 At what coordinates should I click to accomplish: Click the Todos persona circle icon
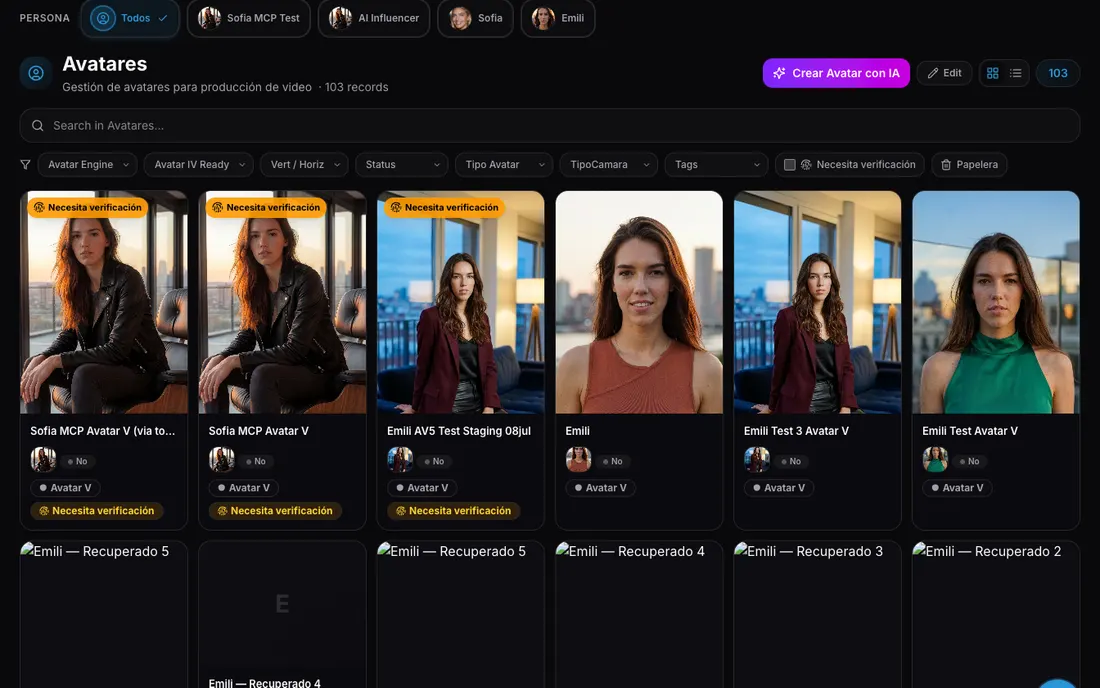pyautogui.click(x=102, y=18)
